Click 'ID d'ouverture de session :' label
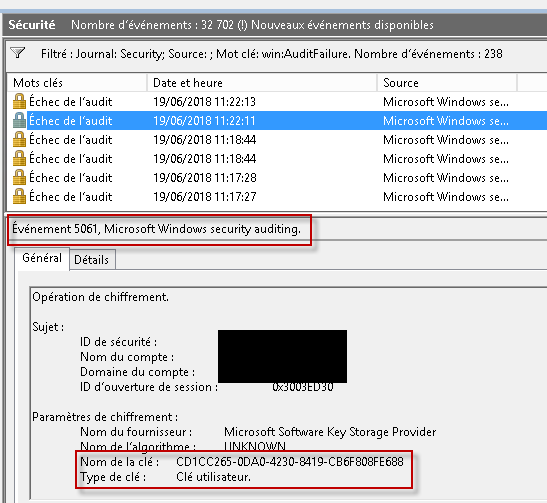Image resolution: width=547 pixels, height=503 pixels. 149,387
